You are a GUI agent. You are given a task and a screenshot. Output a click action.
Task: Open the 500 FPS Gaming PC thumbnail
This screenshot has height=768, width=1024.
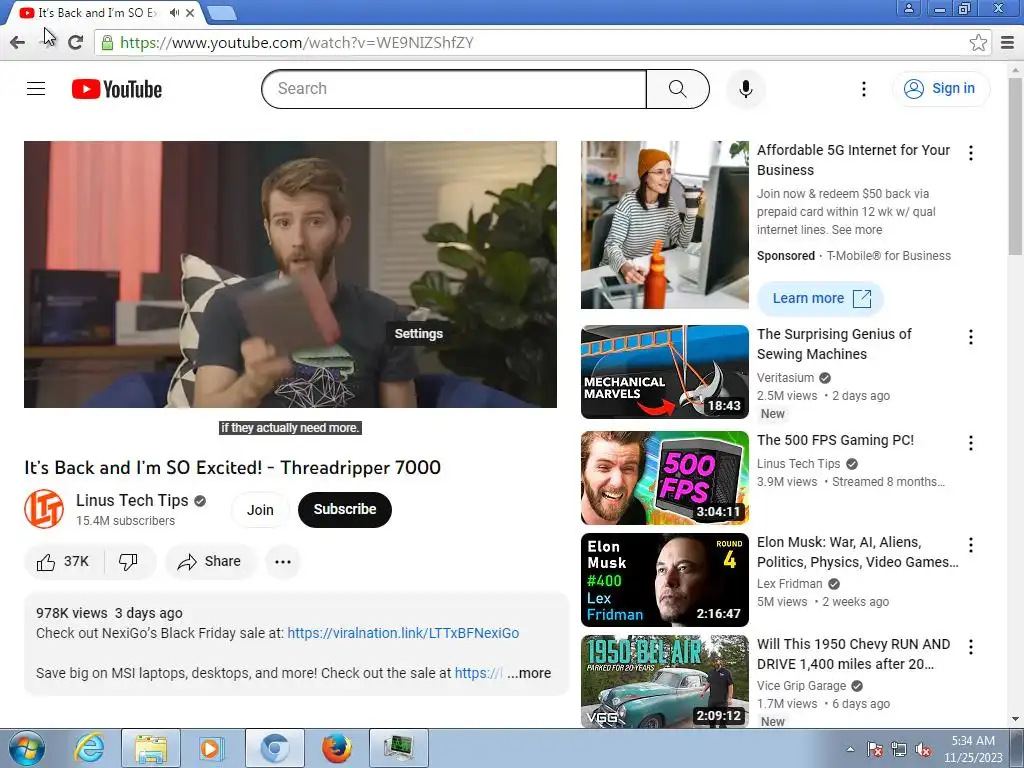(665, 478)
